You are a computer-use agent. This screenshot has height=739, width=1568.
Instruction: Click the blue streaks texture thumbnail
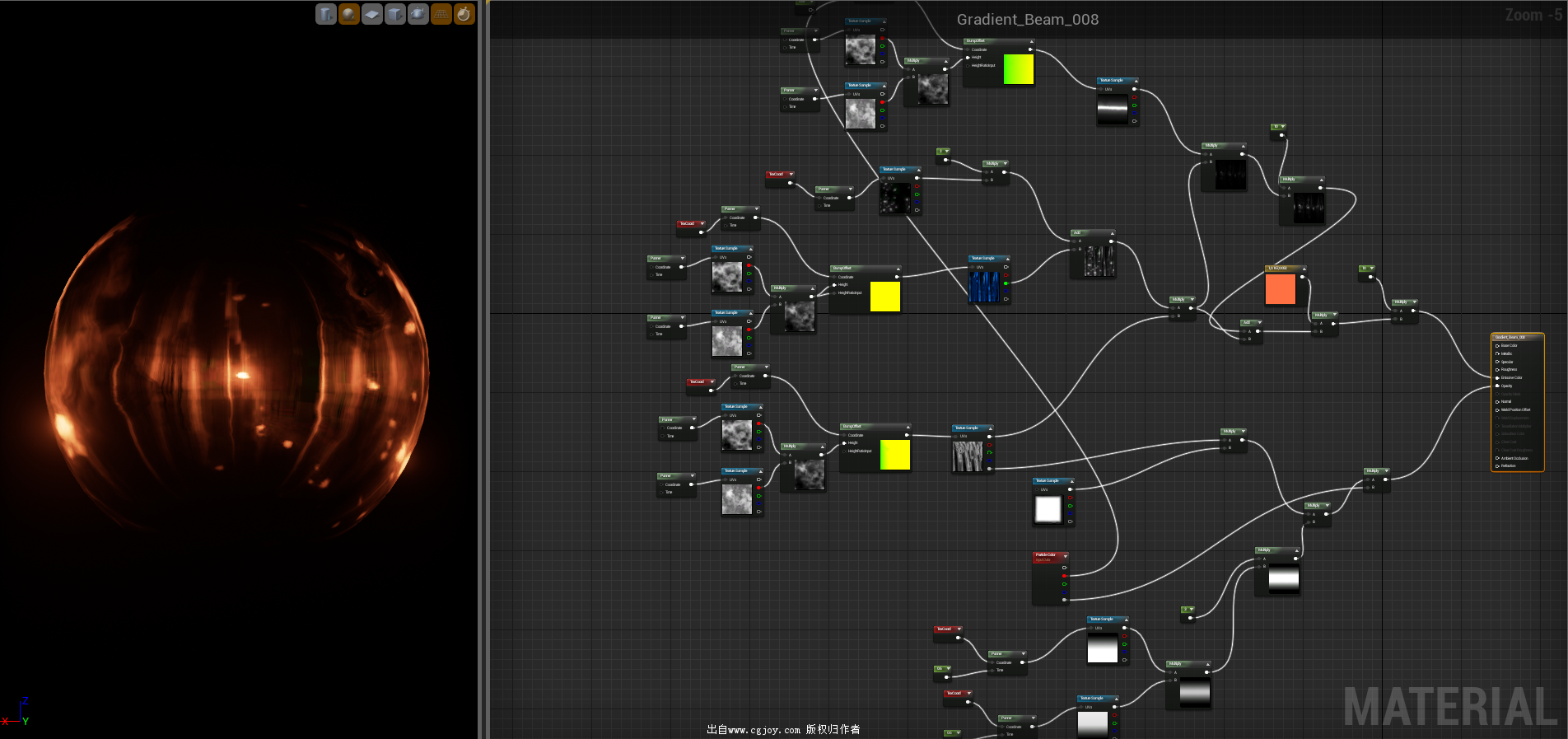coord(984,288)
